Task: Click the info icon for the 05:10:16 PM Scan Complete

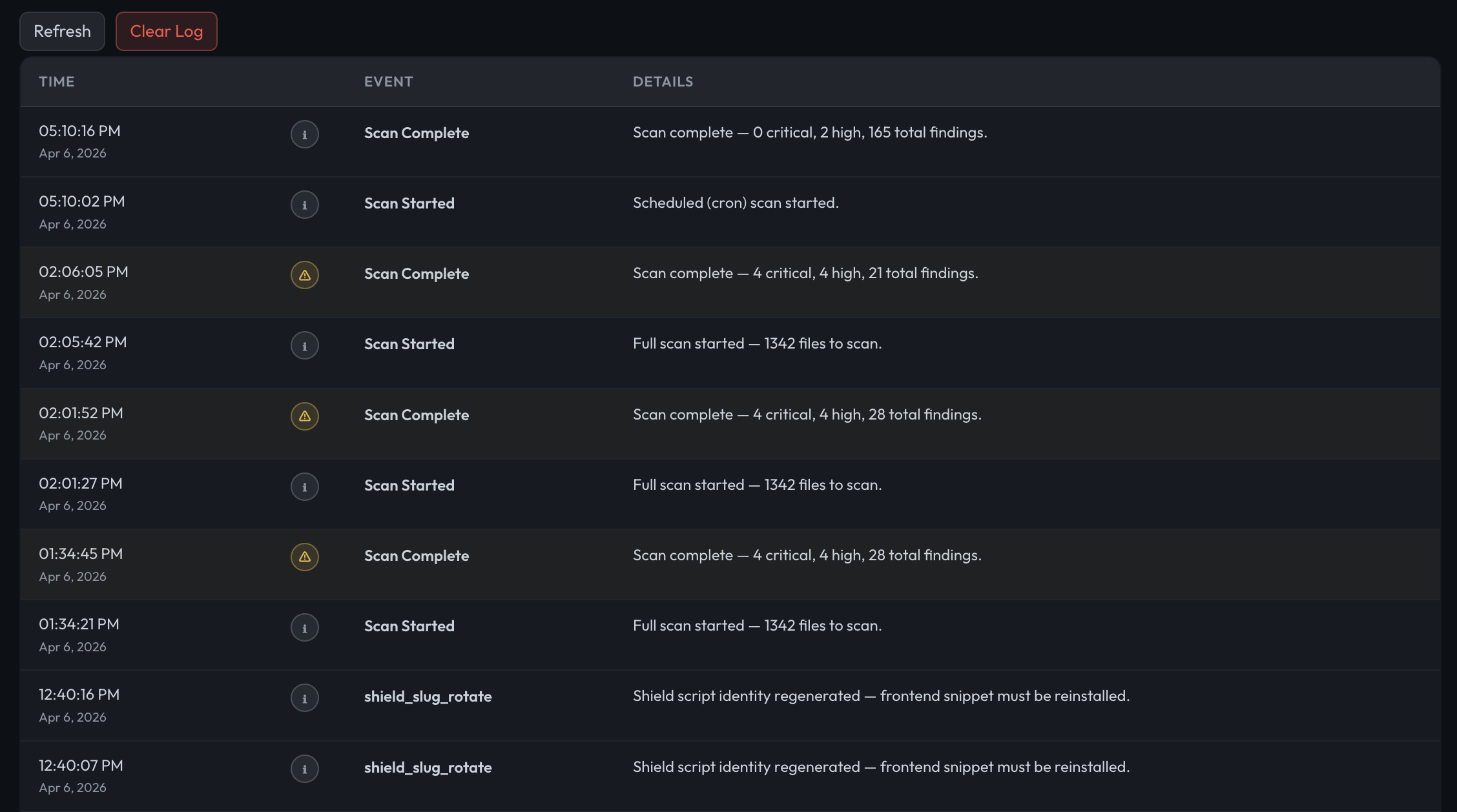Action: click(x=305, y=134)
